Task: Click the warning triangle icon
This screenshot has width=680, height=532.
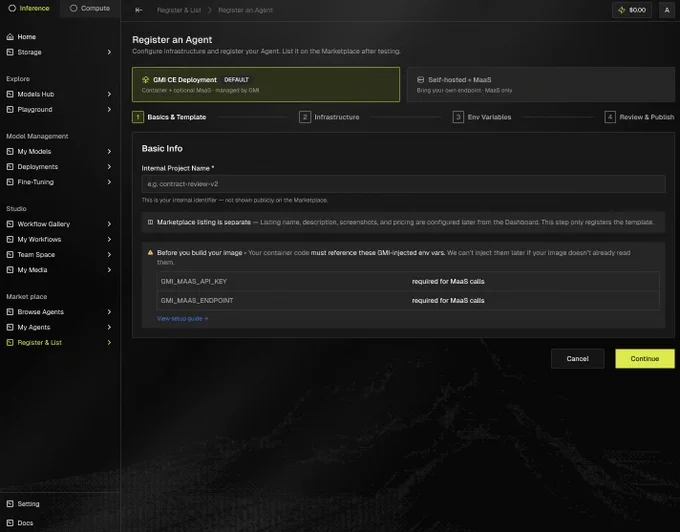Action: point(150,252)
